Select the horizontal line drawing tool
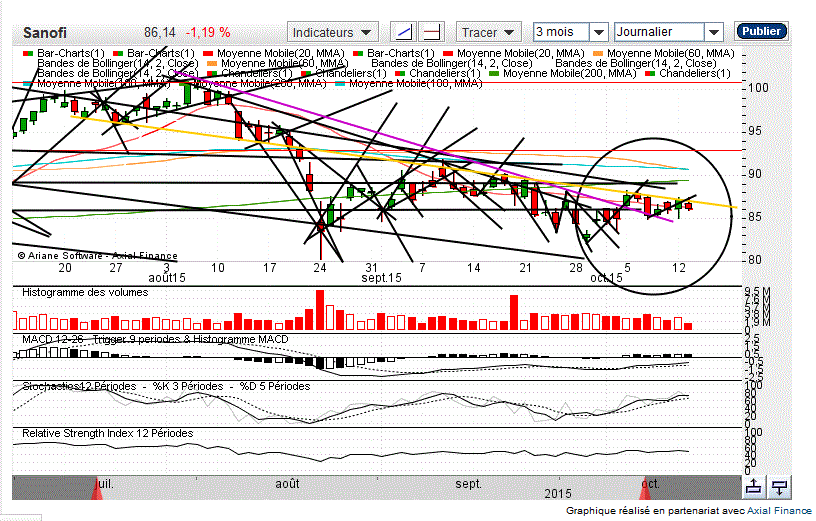This screenshot has width=816, height=521. tap(431, 32)
